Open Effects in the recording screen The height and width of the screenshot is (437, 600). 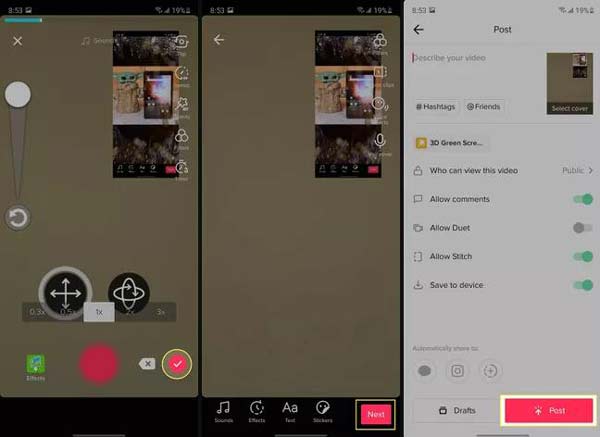click(x=35, y=367)
